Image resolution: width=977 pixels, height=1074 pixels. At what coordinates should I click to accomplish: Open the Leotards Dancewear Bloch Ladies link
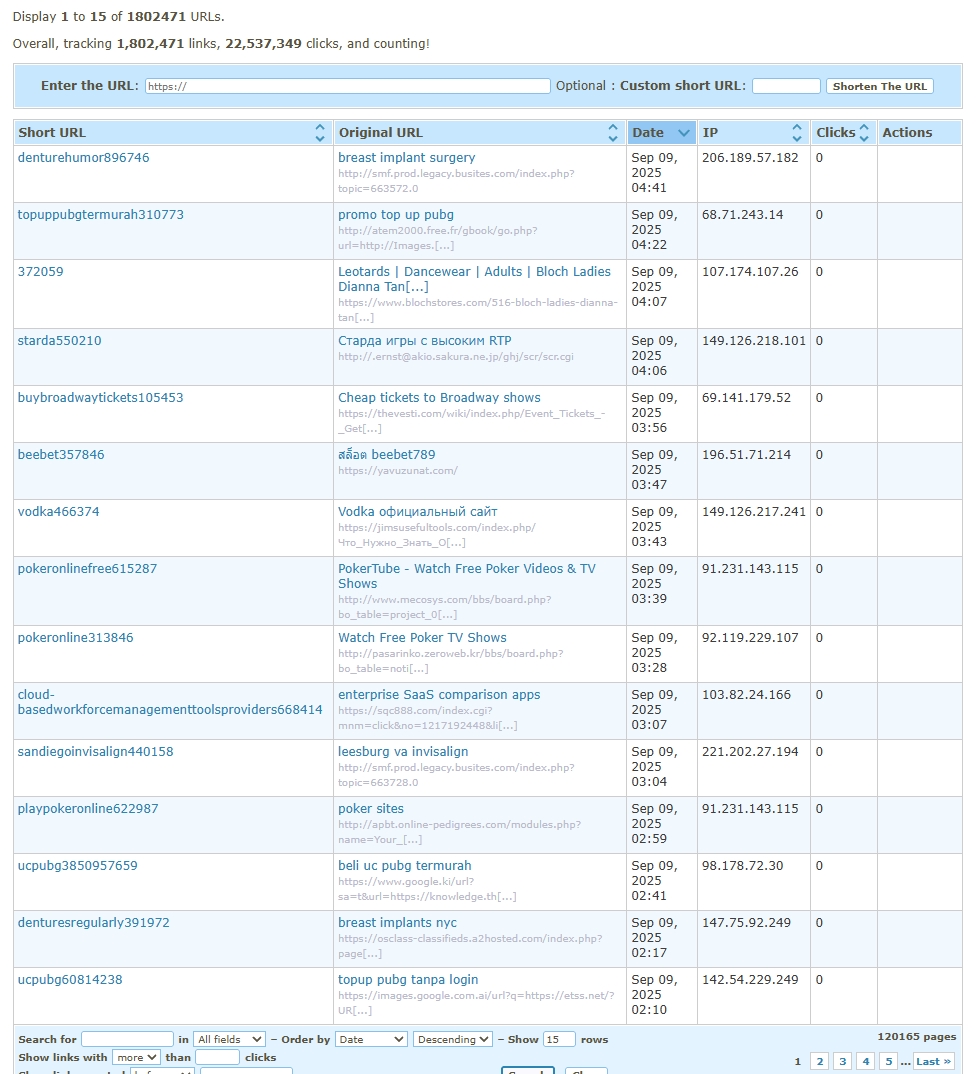click(x=474, y=279)
